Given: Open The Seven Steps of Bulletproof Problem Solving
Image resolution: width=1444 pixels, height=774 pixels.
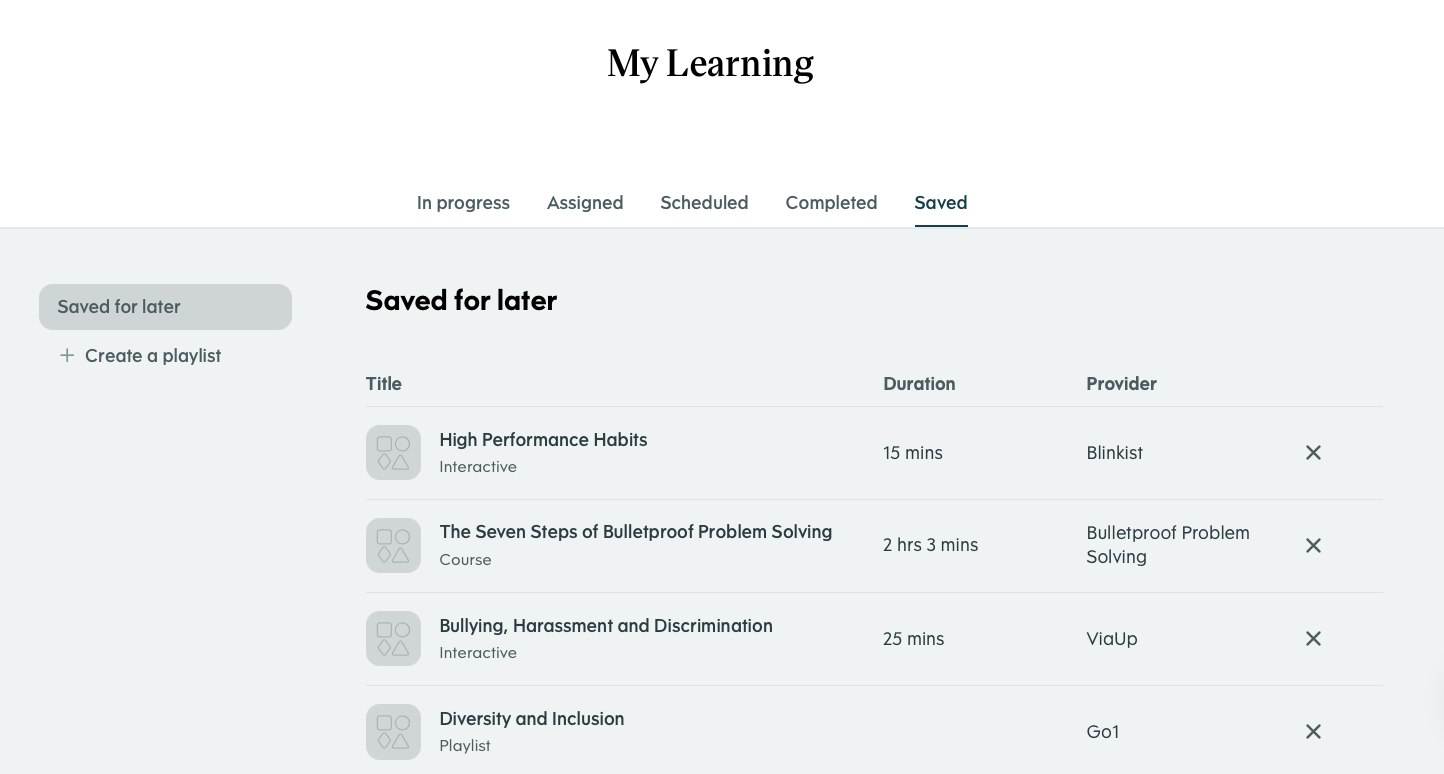Looking at the screenshot, I should (636, 532).
